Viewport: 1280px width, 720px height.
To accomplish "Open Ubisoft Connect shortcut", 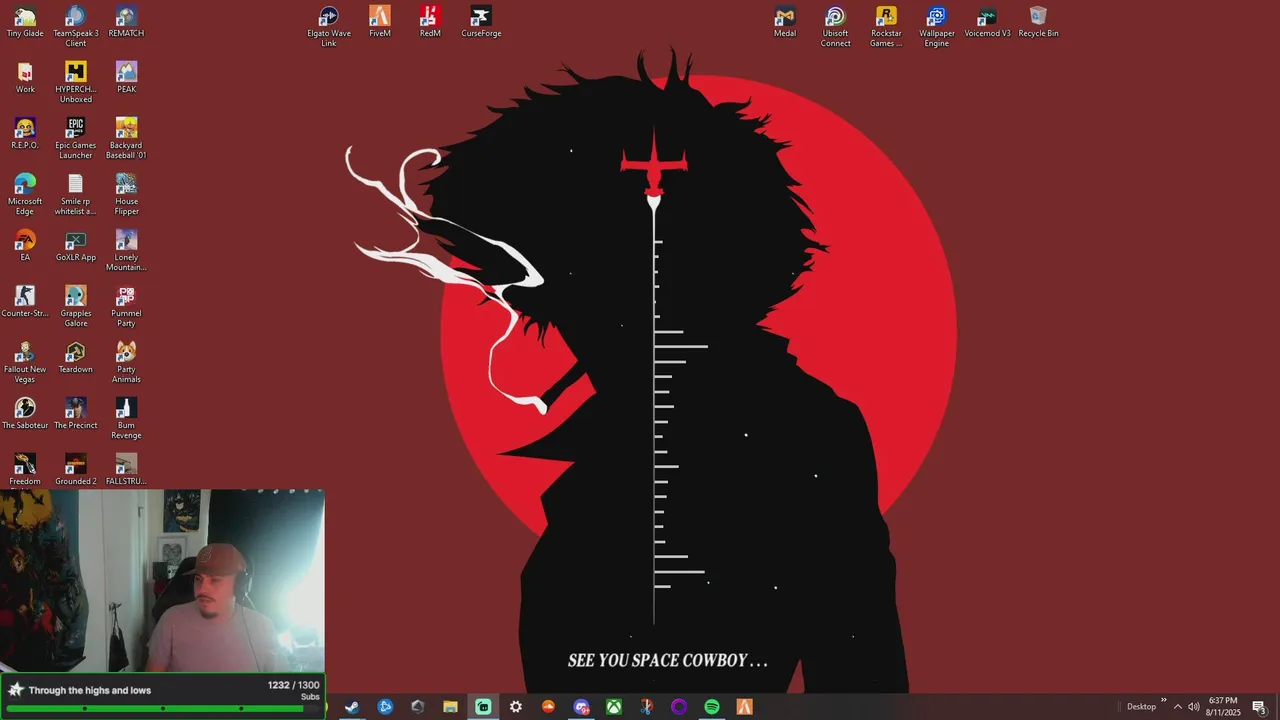I will pos(836,26).
